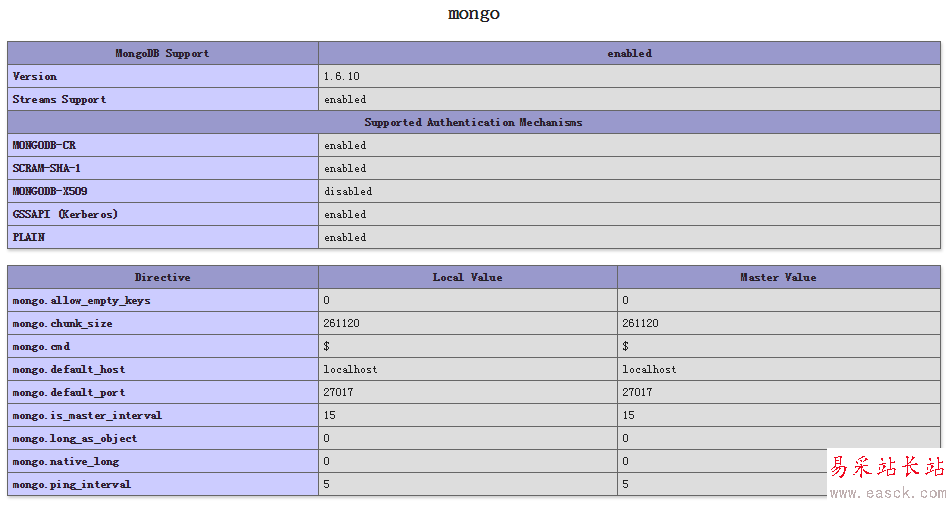947x508 pixels.
Task: Click master value "27017" for mongo.default_port
Action: (637, 392)
